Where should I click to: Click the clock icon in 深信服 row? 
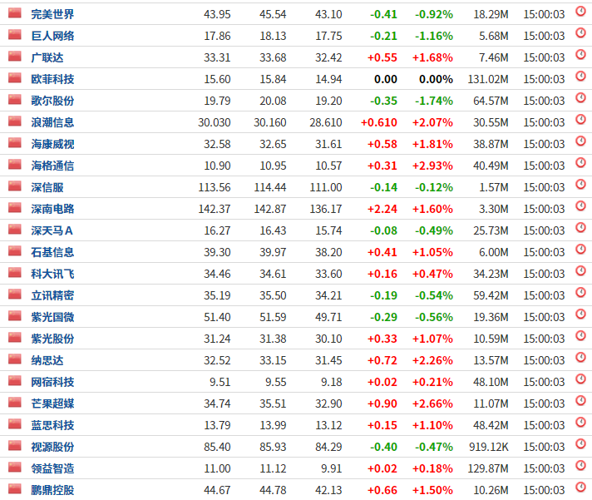coord(580,185)
